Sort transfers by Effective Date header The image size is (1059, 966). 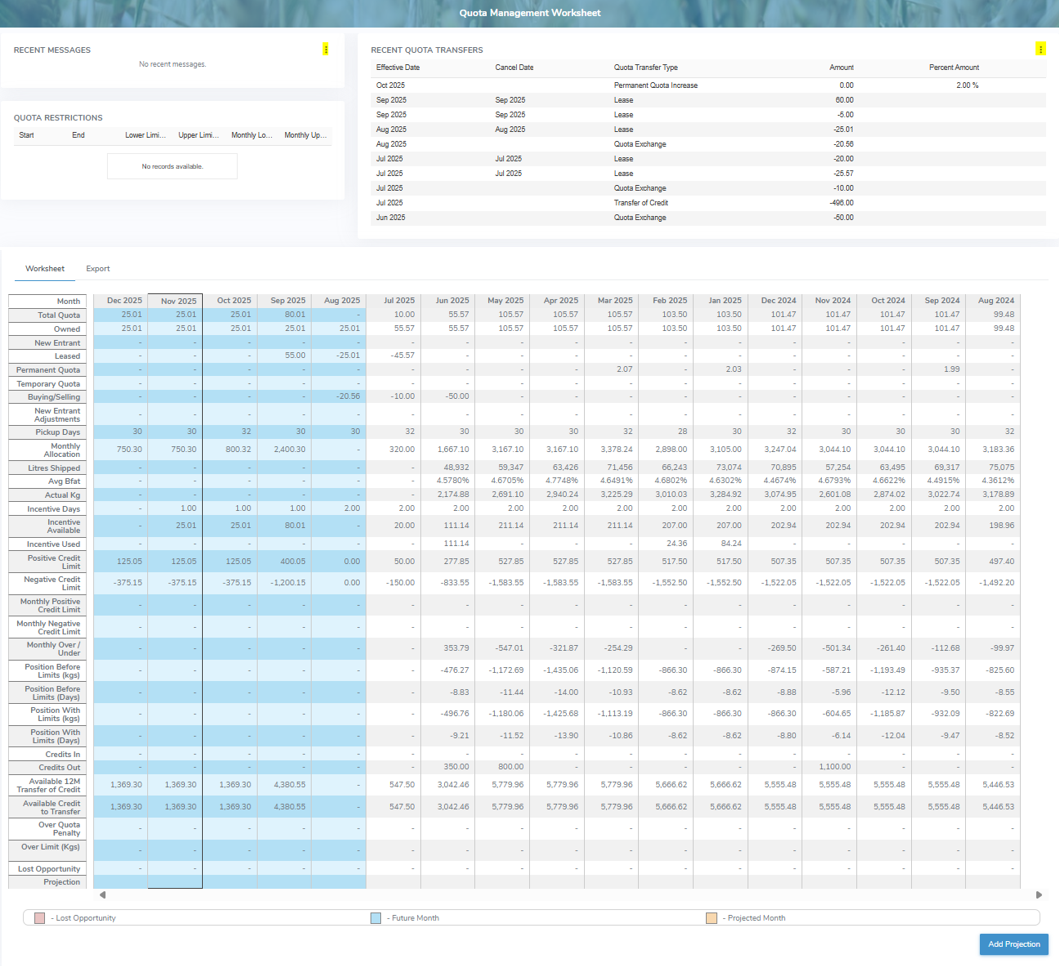click(x=397, y=68)
